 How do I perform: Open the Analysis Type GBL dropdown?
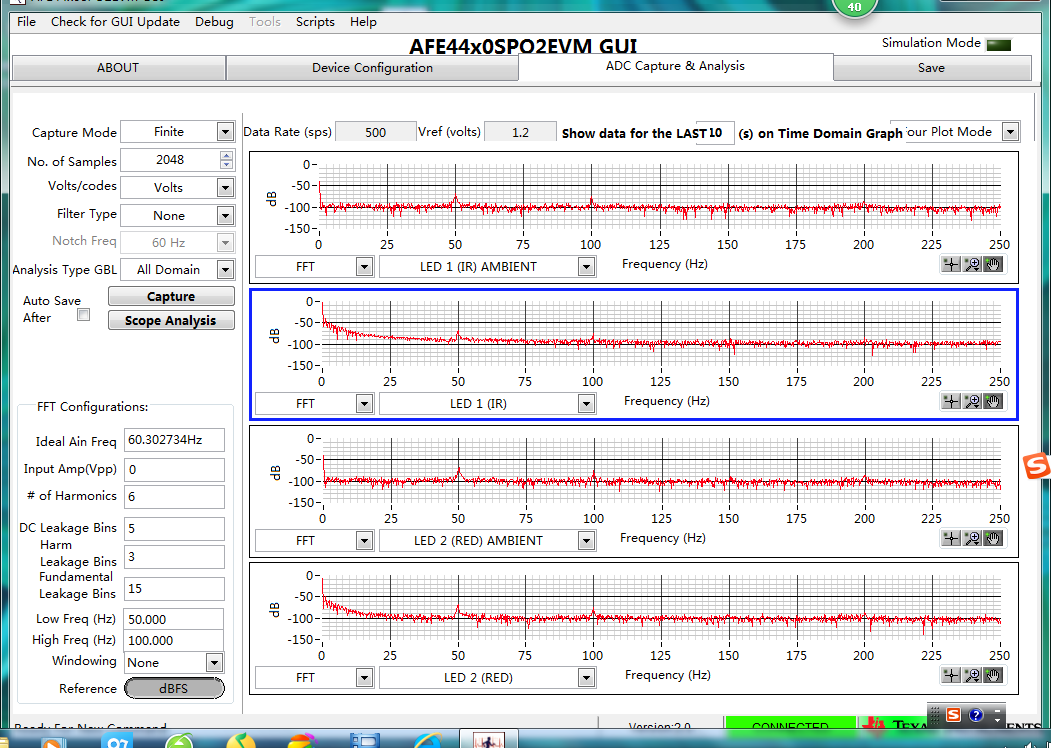coord(225,270)
